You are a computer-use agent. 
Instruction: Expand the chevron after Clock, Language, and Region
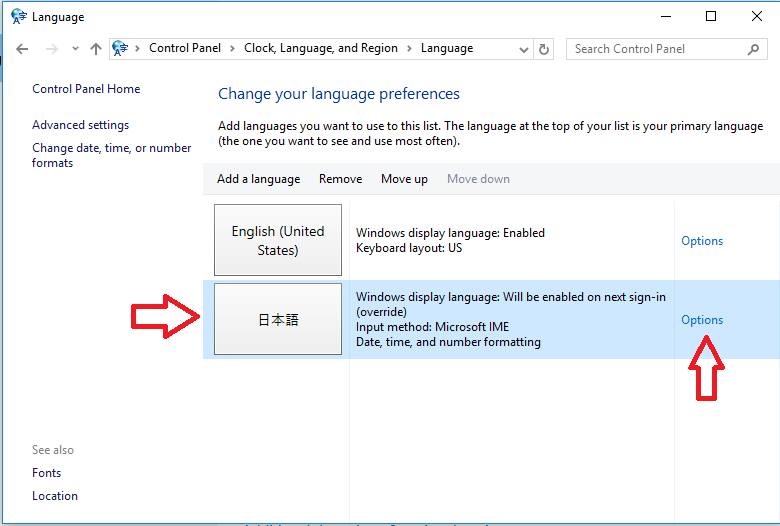(x=409, y=49)
